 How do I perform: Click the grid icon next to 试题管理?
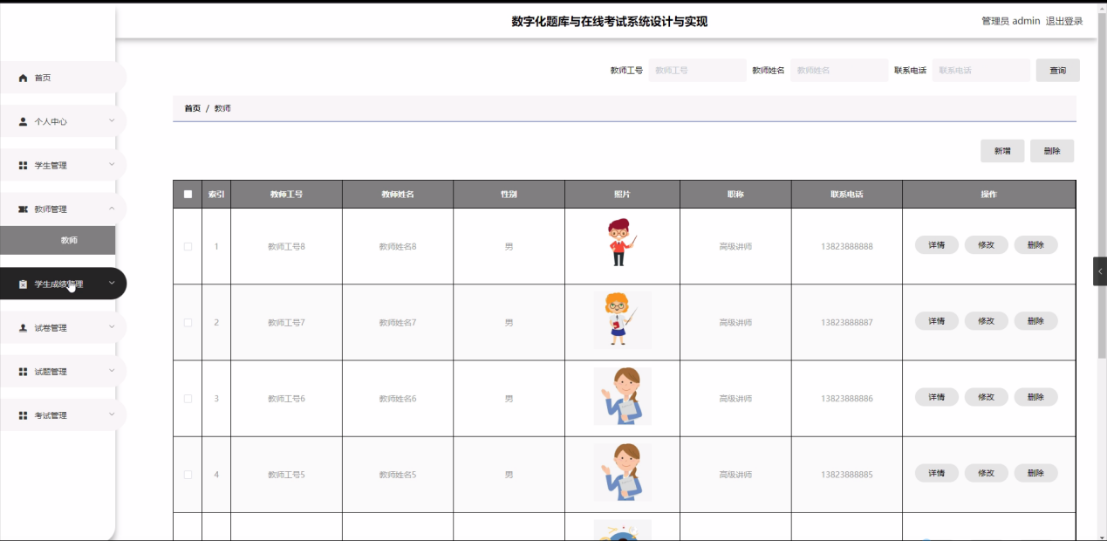coord(23,372)
